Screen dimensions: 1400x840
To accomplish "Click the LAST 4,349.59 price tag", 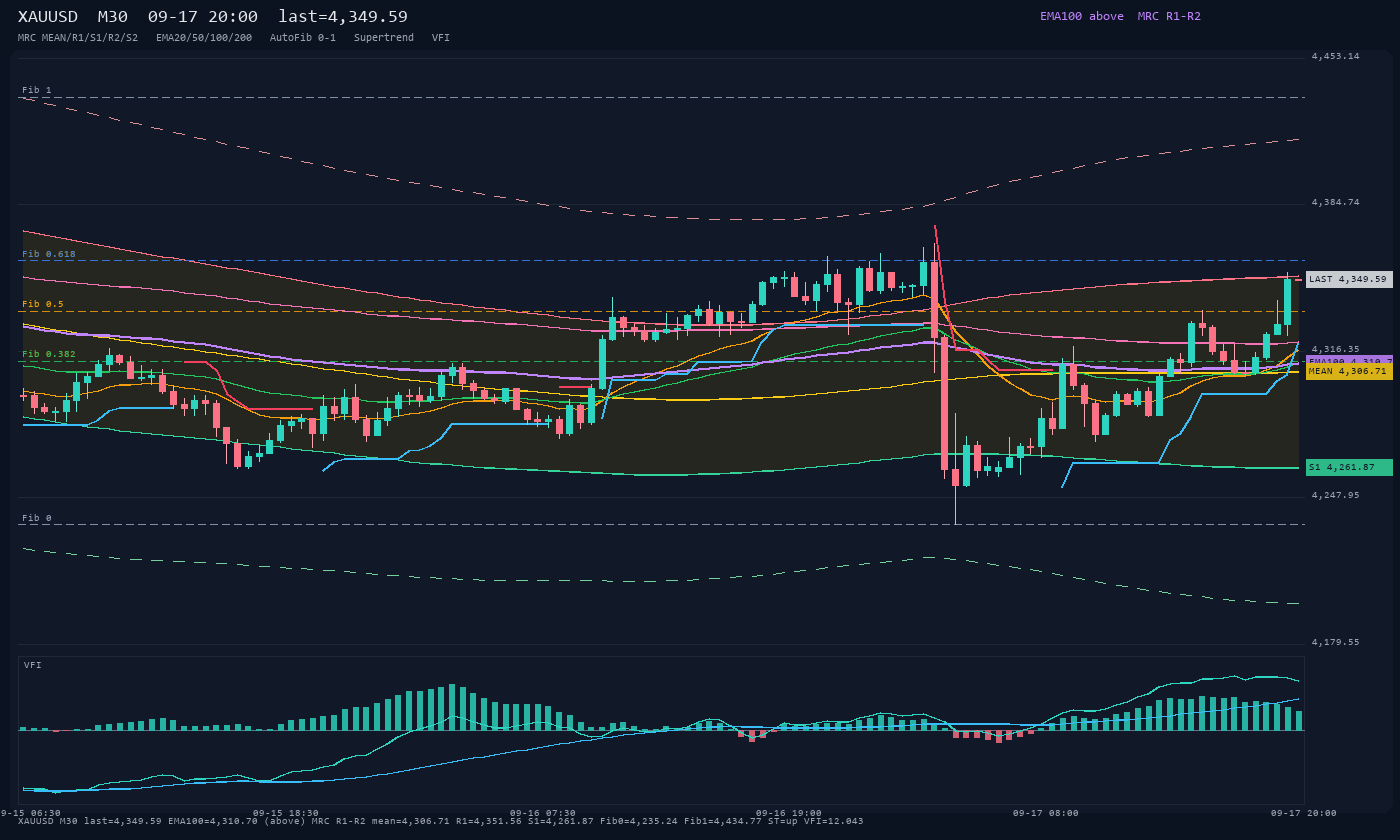I will pos(1349,279).
